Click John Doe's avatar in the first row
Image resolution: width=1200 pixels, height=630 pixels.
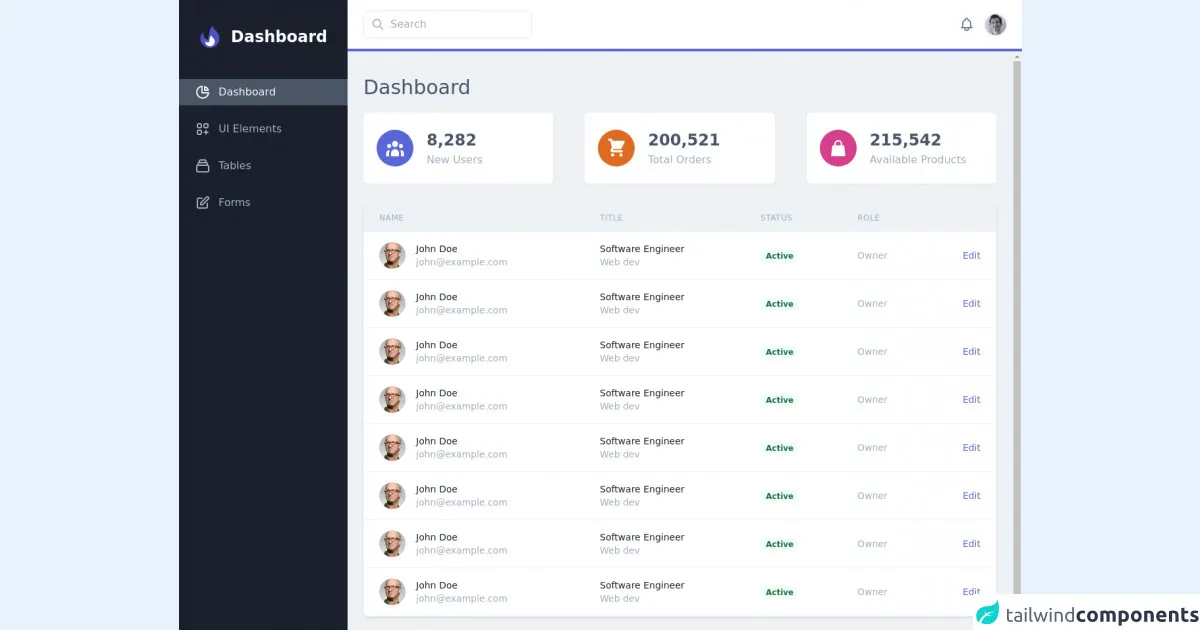392,256
